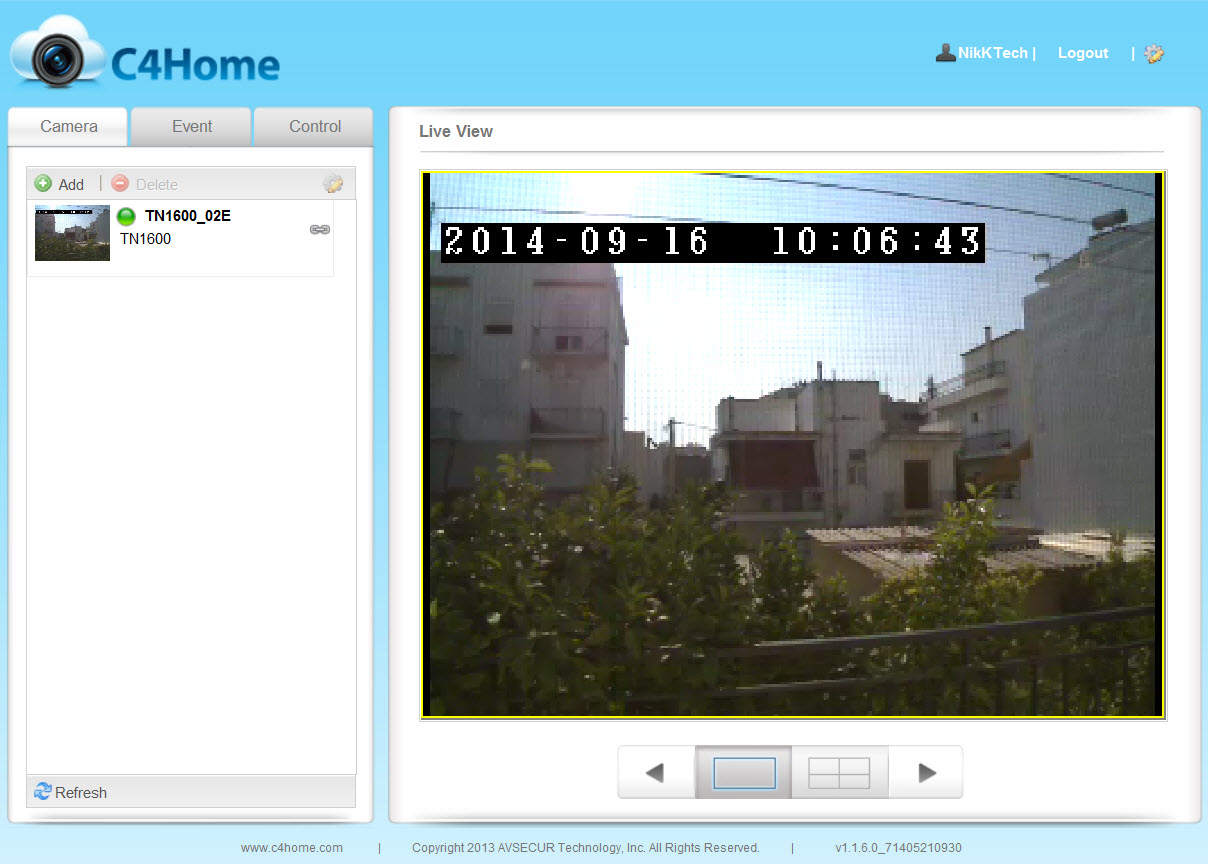Click the green online status indicator

pos(126,216)
